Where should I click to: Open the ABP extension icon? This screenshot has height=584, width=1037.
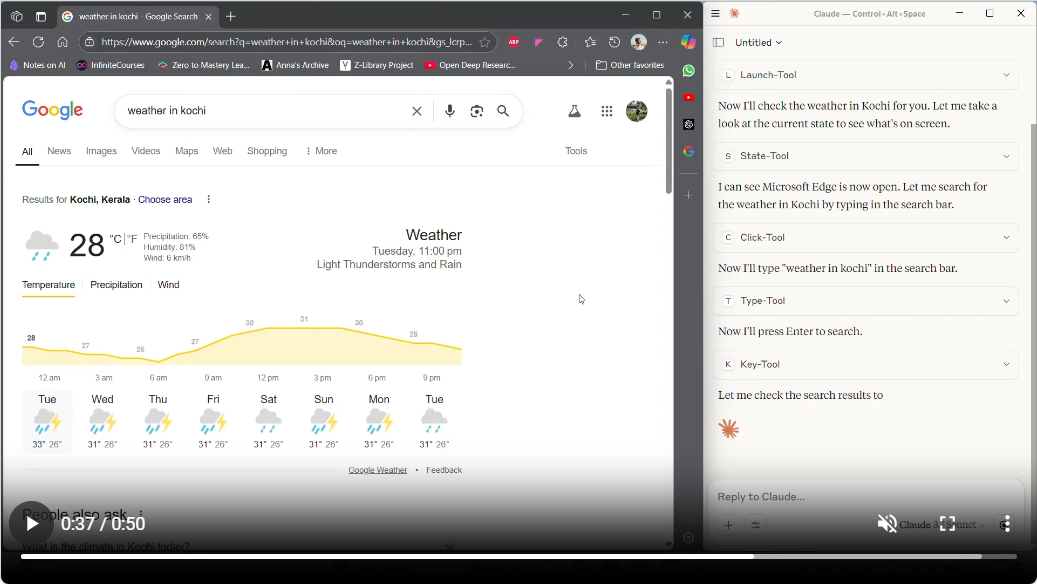[x=514, y=42]
